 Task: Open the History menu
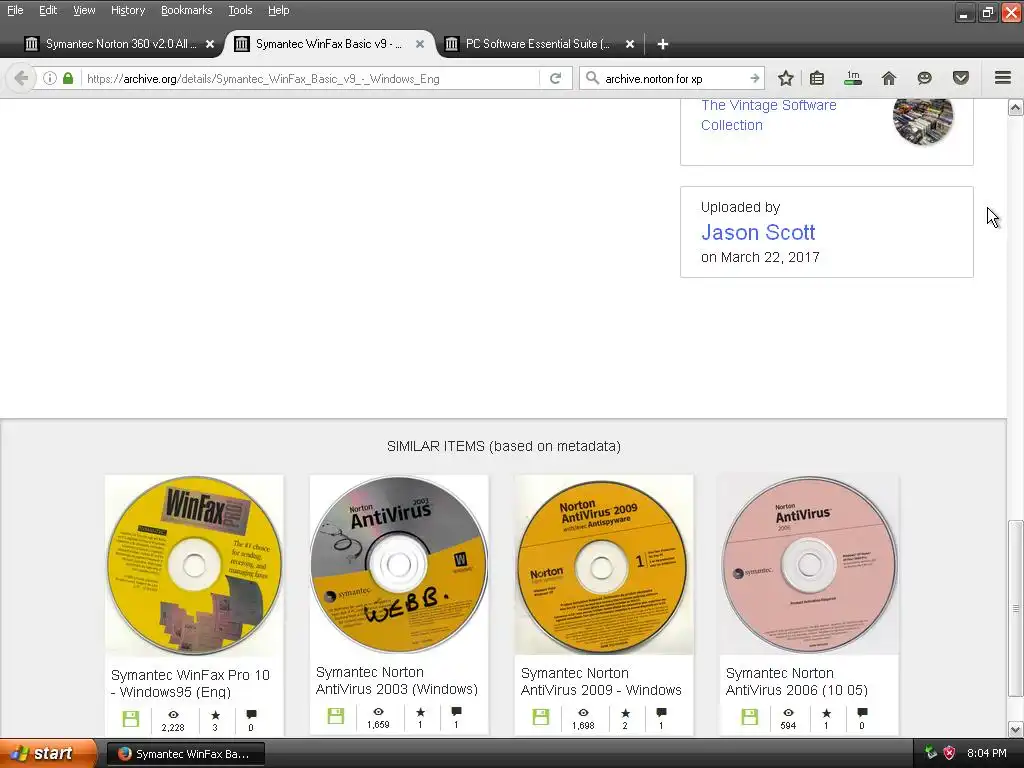pyautogui.click(x=127, y=10)
